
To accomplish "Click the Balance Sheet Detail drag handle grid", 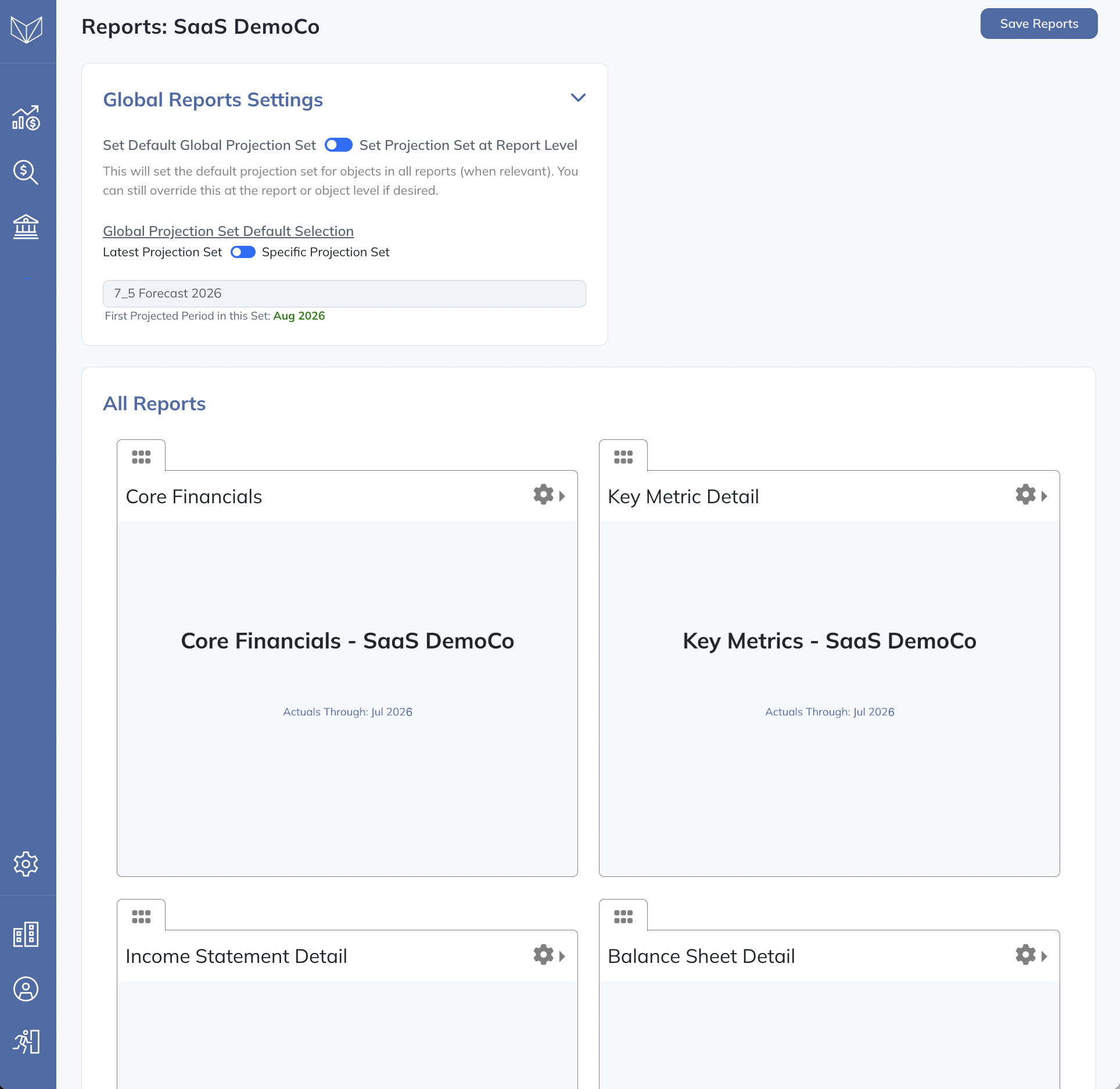I will [623, 916].
